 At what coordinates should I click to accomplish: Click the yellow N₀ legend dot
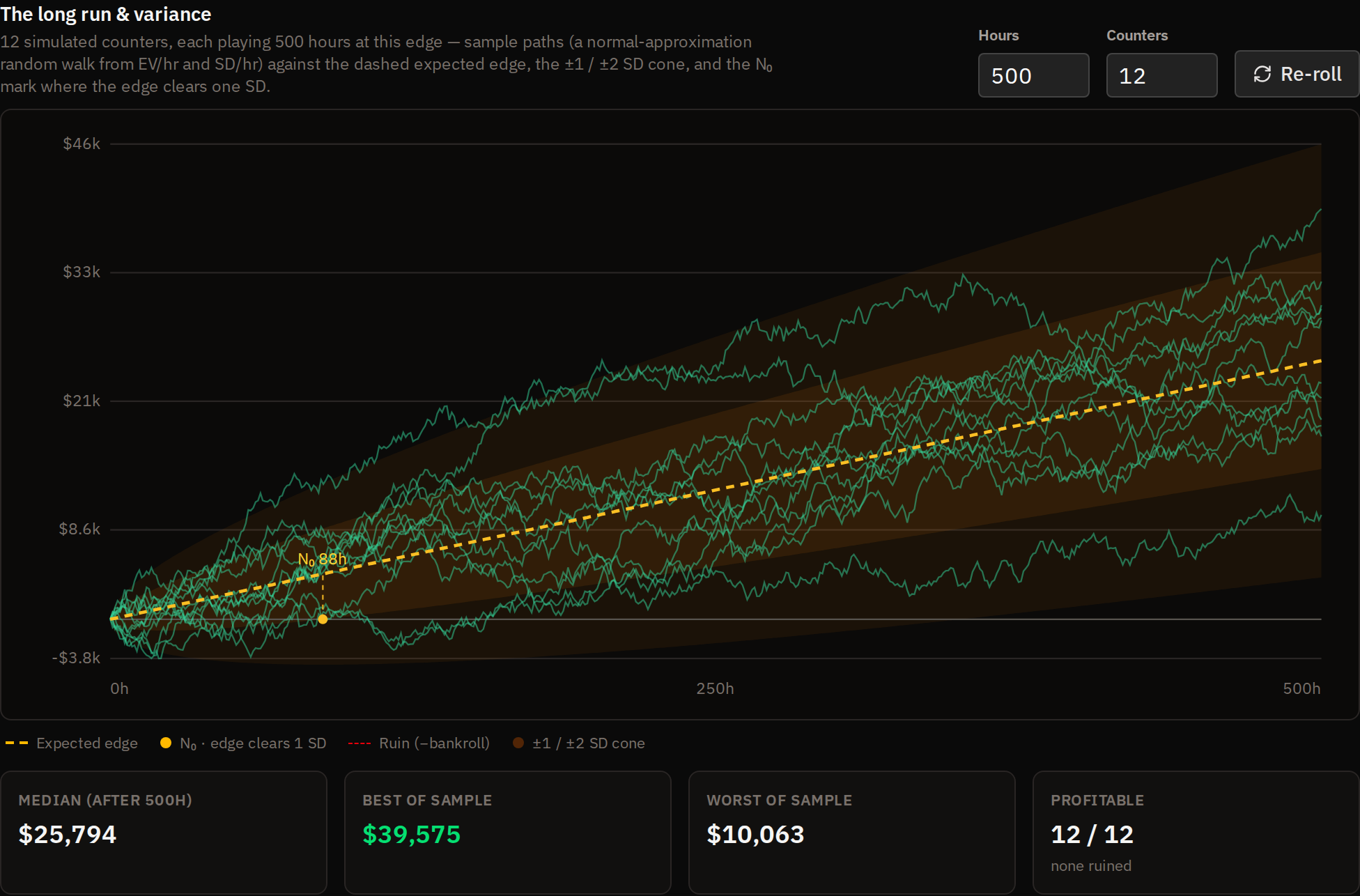166,743
